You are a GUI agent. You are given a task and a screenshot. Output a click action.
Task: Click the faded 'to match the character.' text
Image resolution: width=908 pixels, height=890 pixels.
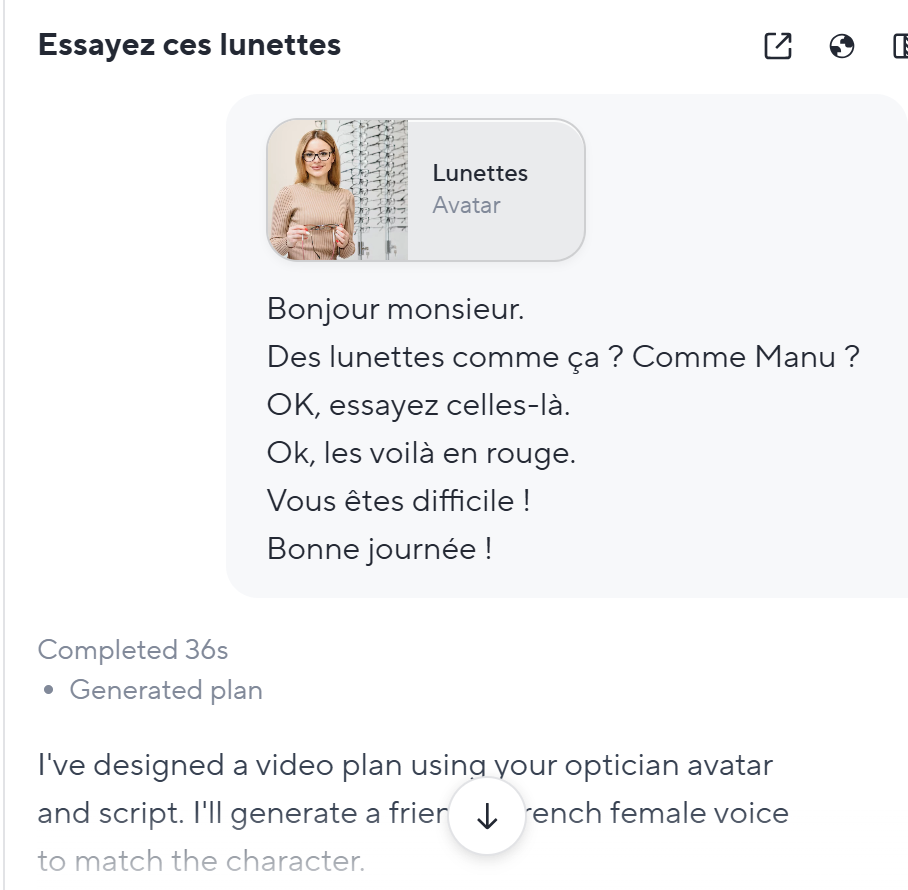201,860
